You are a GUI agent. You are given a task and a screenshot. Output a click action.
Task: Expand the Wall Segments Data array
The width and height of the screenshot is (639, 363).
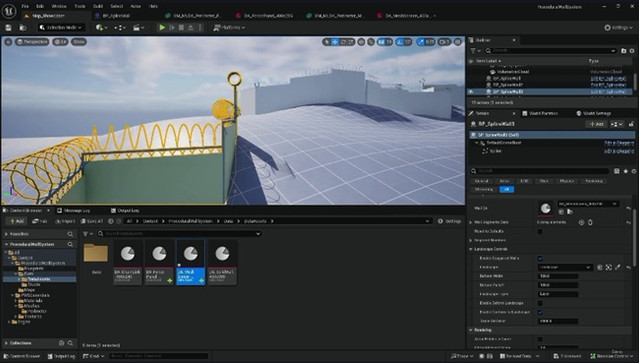[471, 222]
